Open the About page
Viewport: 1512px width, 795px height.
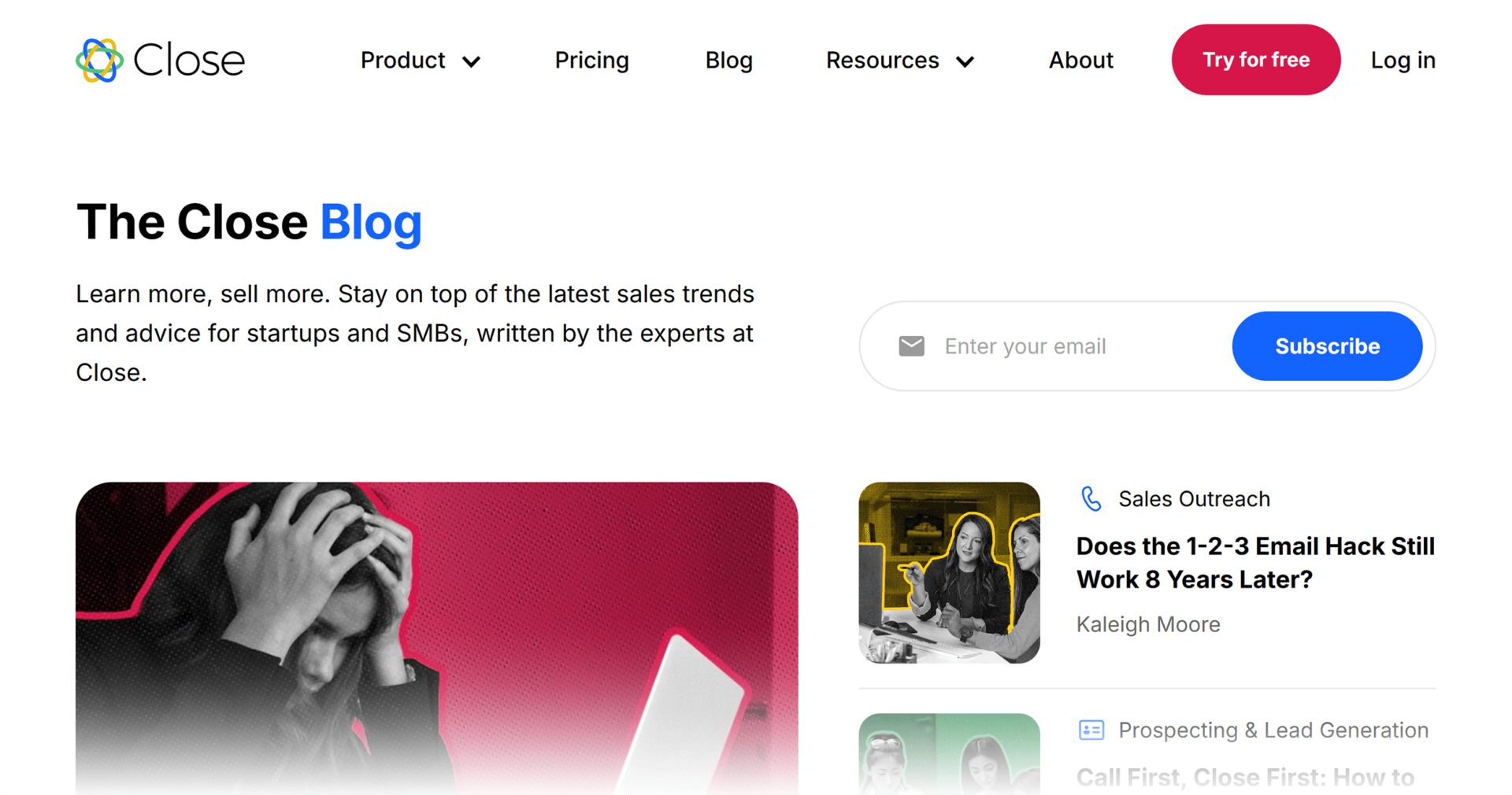(1080, 61)
